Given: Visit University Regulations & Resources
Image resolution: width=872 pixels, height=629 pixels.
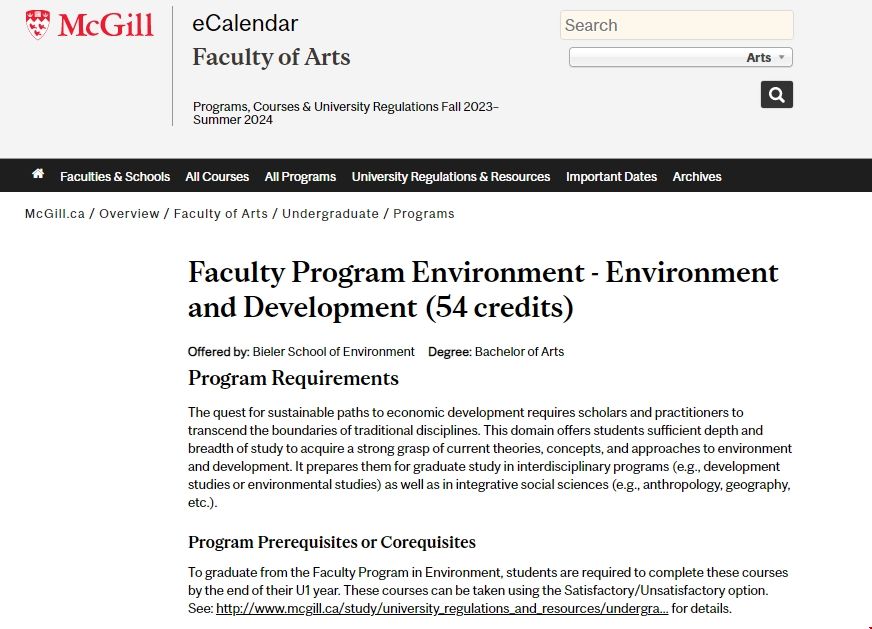Looking at the screenshot, I should click(x=450, y=176).
